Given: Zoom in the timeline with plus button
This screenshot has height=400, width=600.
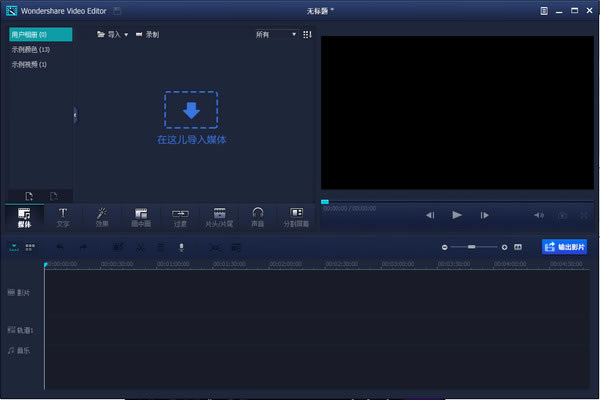Looking at the screenshot, I should [504, 247].
